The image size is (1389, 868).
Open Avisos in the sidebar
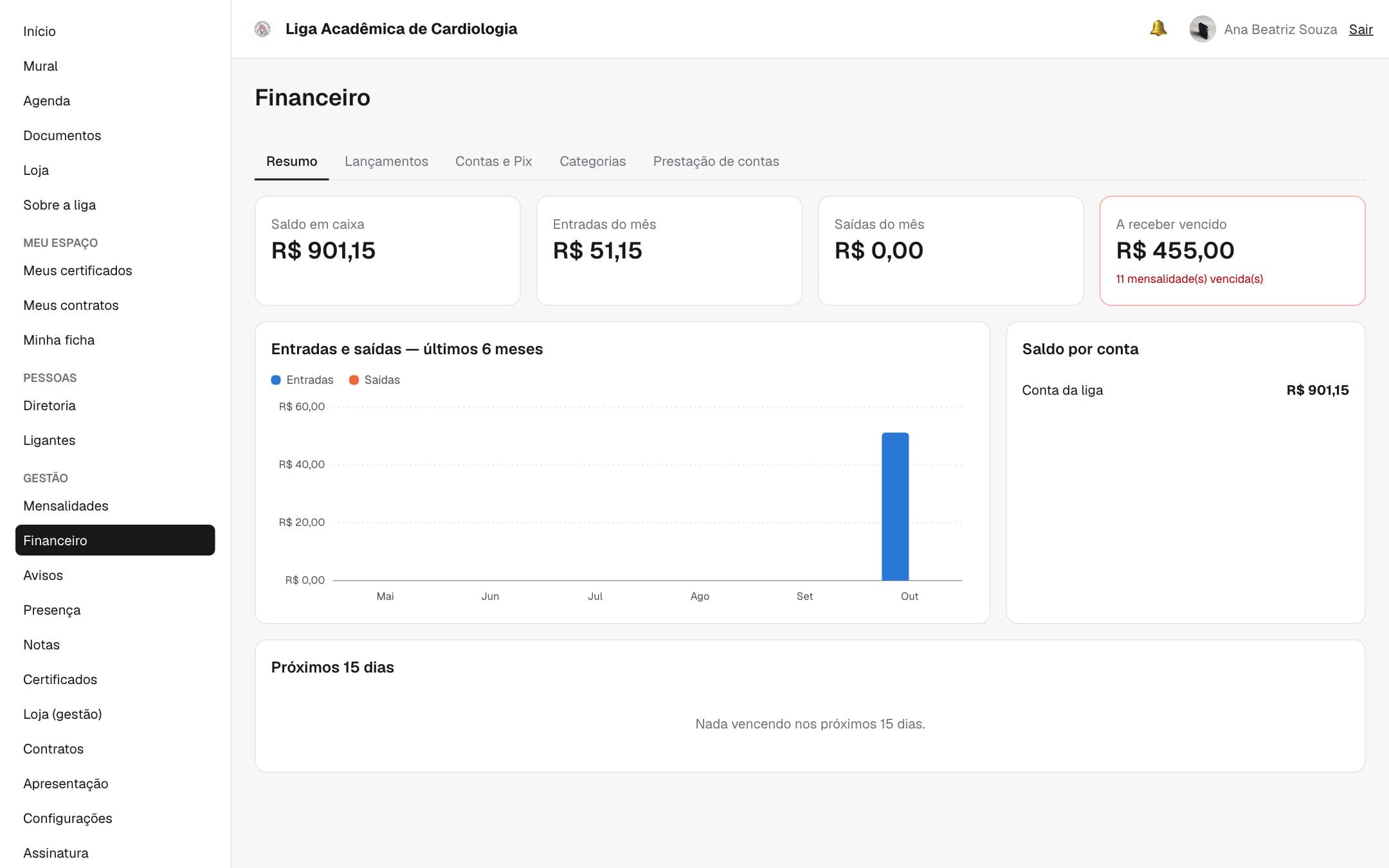[x=115, y=575]
